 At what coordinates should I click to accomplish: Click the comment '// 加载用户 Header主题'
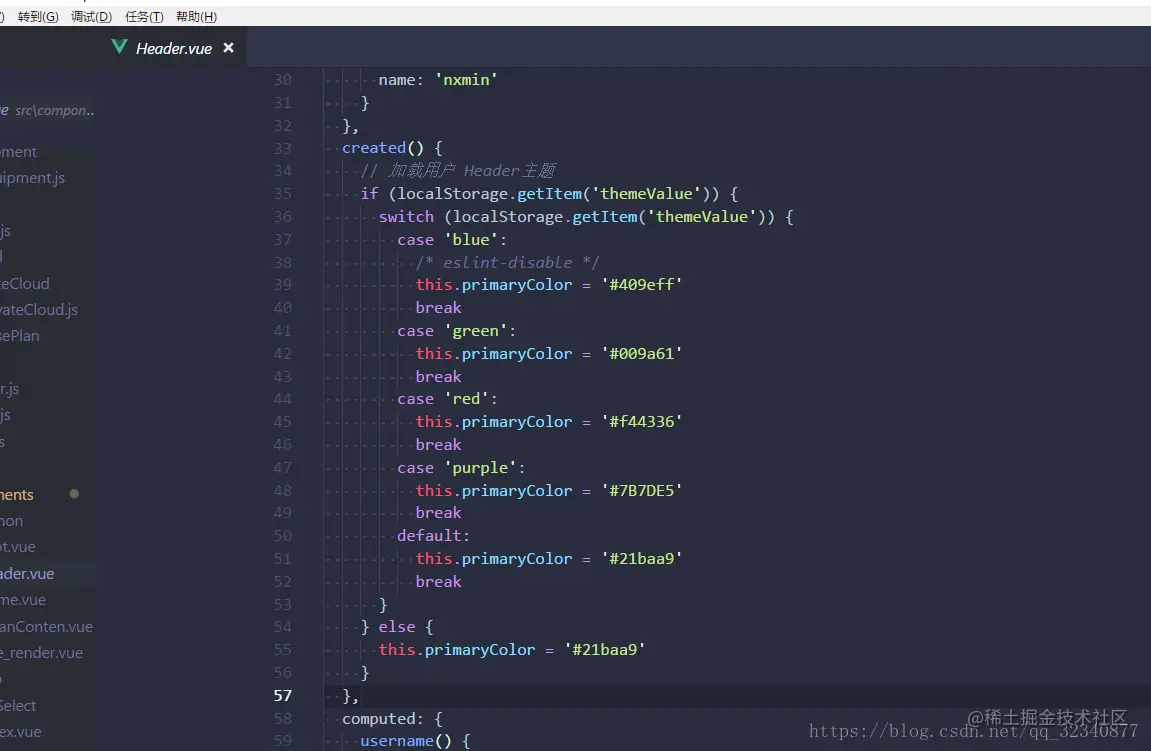(x=458, y=171)
